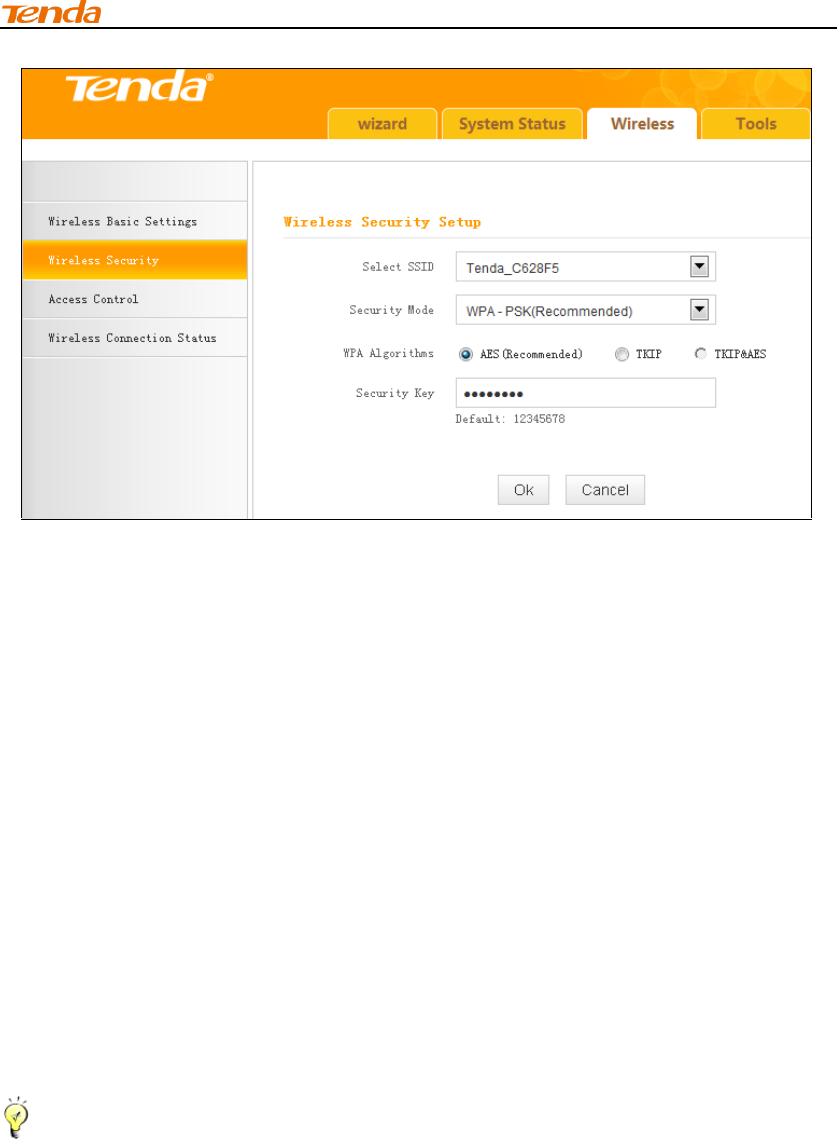837x1142 pixels.
Task: Click the WPA Algorithms label
Action: click(388, 353)
